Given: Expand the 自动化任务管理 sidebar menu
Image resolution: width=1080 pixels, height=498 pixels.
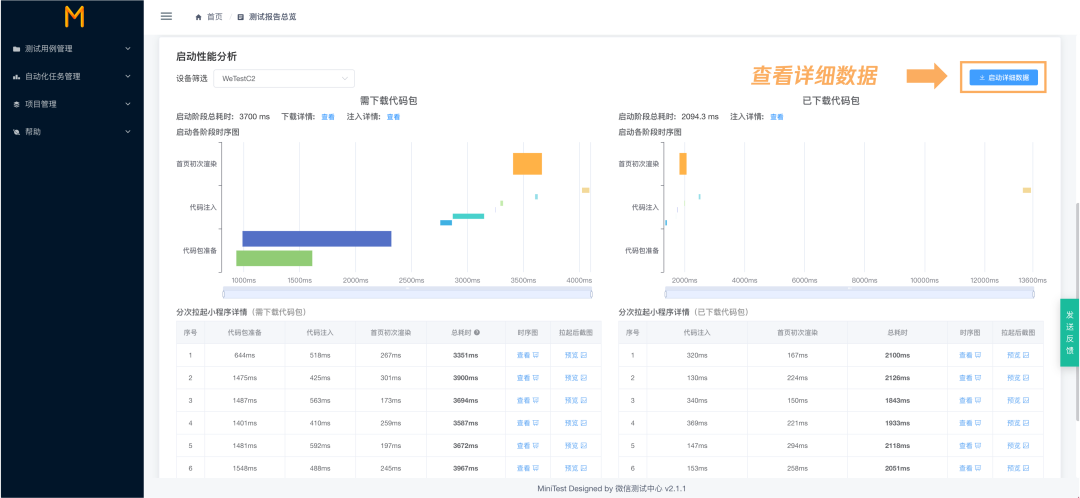Looking at the screenshot, I should 72,76.
